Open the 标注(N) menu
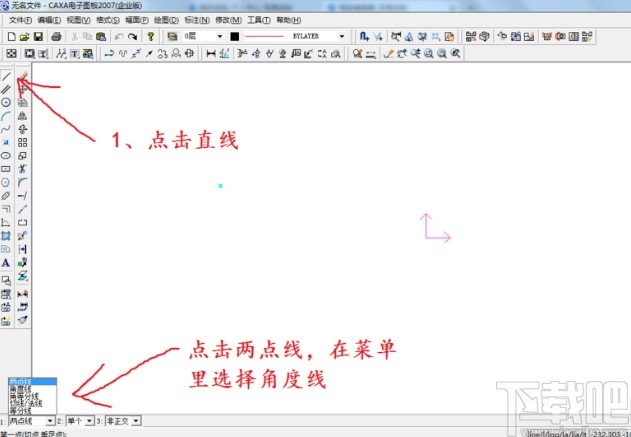This screenshot has width=631, height=437. tap(197, 20)
